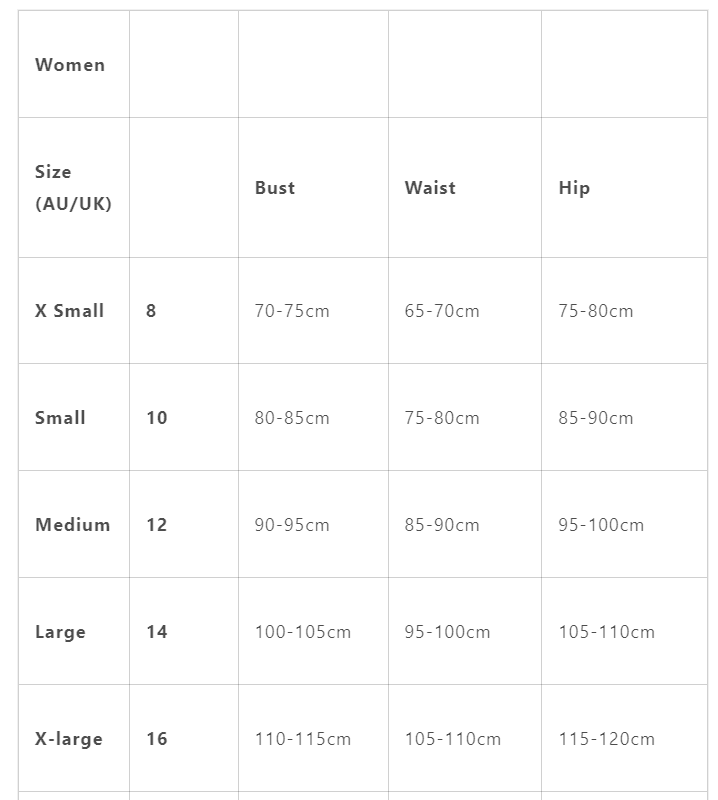This screenshot has width=718, height=800.
Task: Click the 65-70cm waist measurement
Action: pos(442,311)
